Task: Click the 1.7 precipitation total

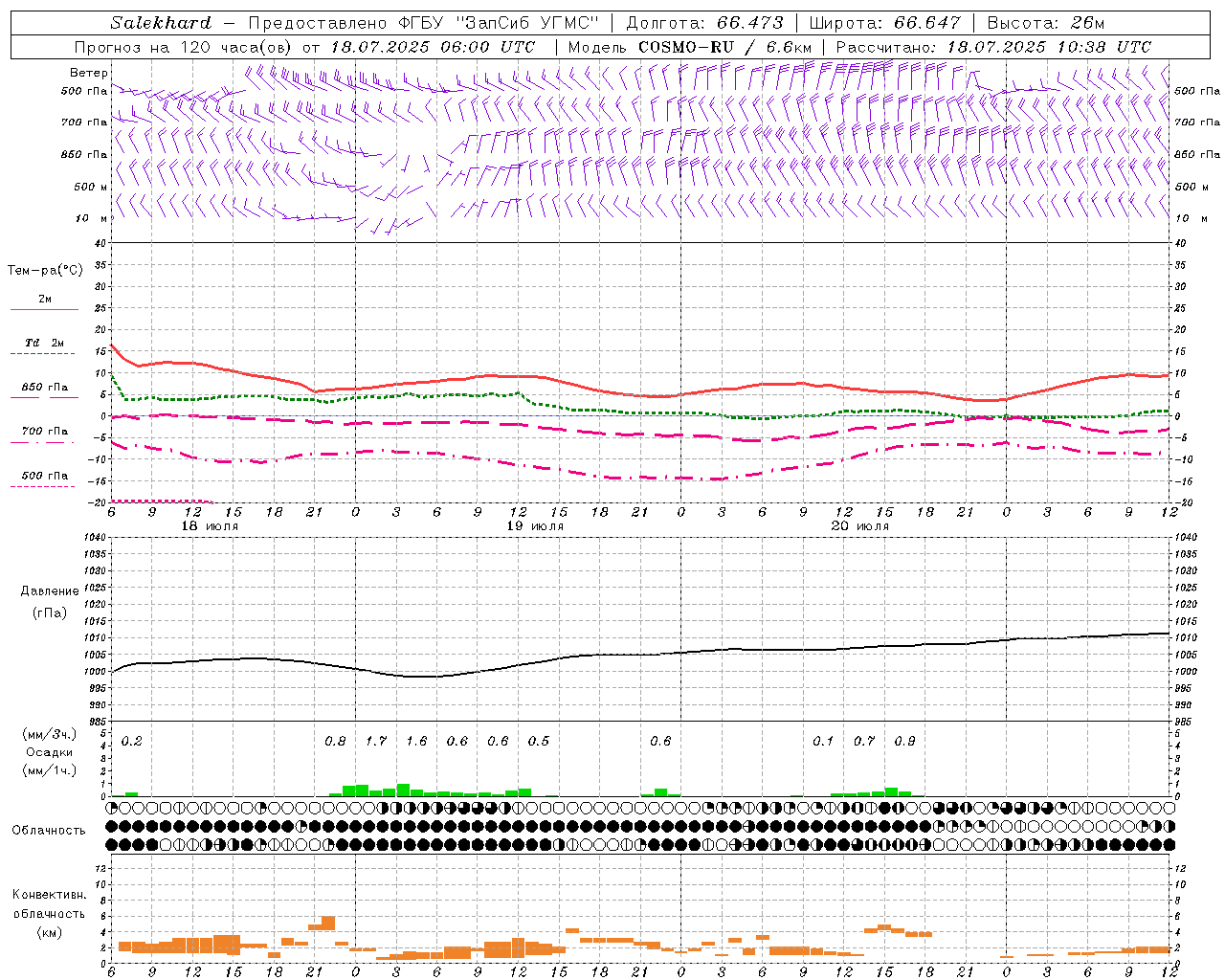Action: (x=376, y=742)
